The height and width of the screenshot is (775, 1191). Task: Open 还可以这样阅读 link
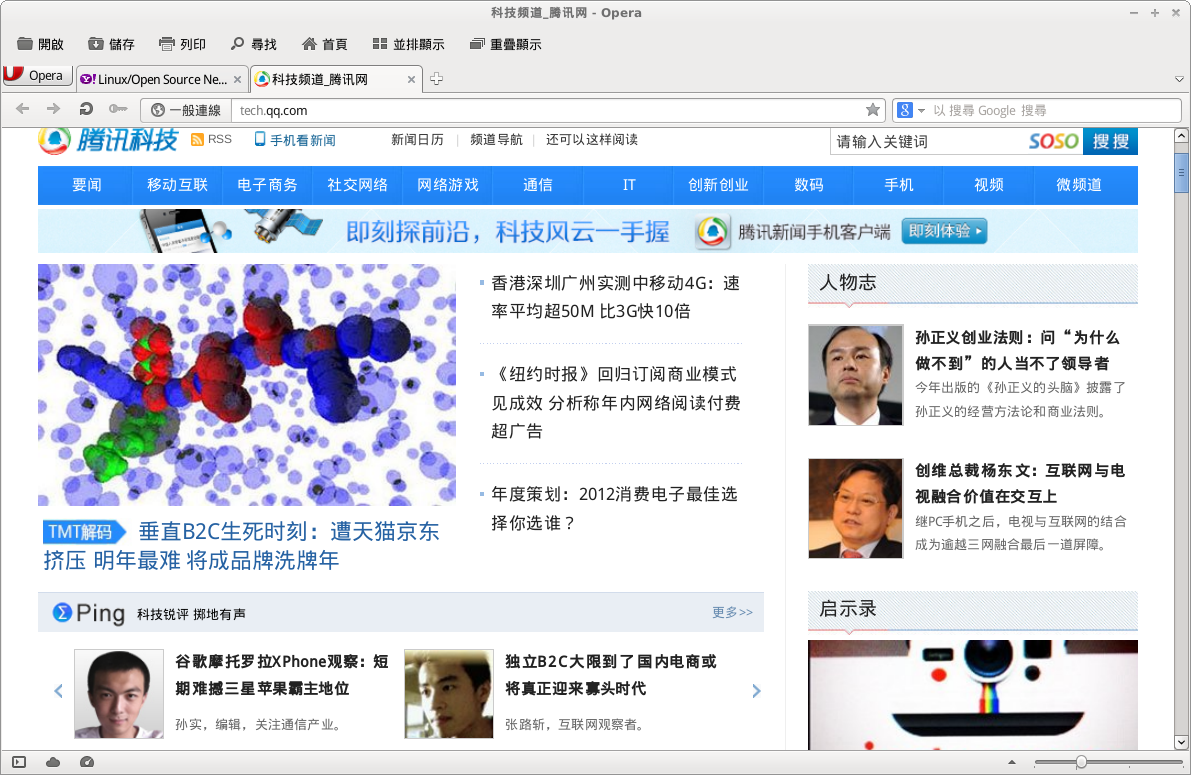tap(592, 140)
